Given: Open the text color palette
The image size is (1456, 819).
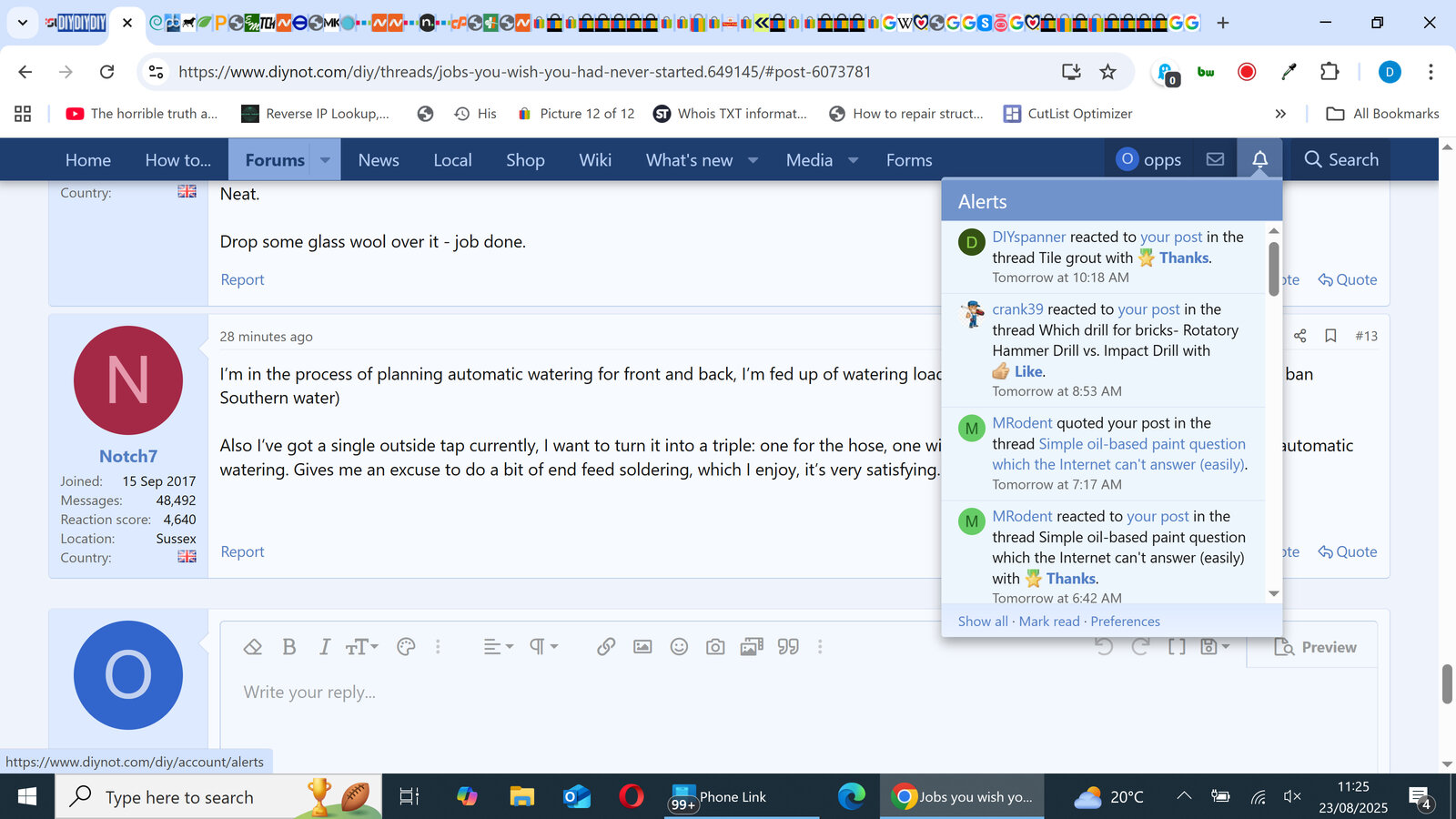Looking at the screenshot, I should click(x=406, y=647).
